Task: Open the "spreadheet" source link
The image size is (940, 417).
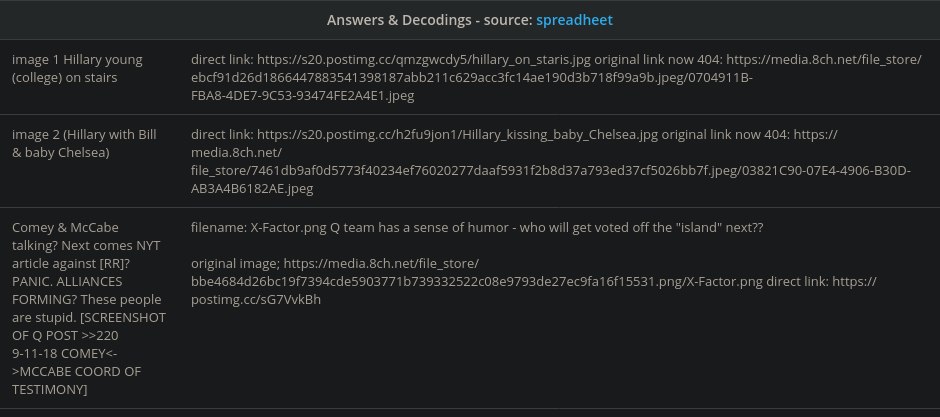Action: [574, 20]
